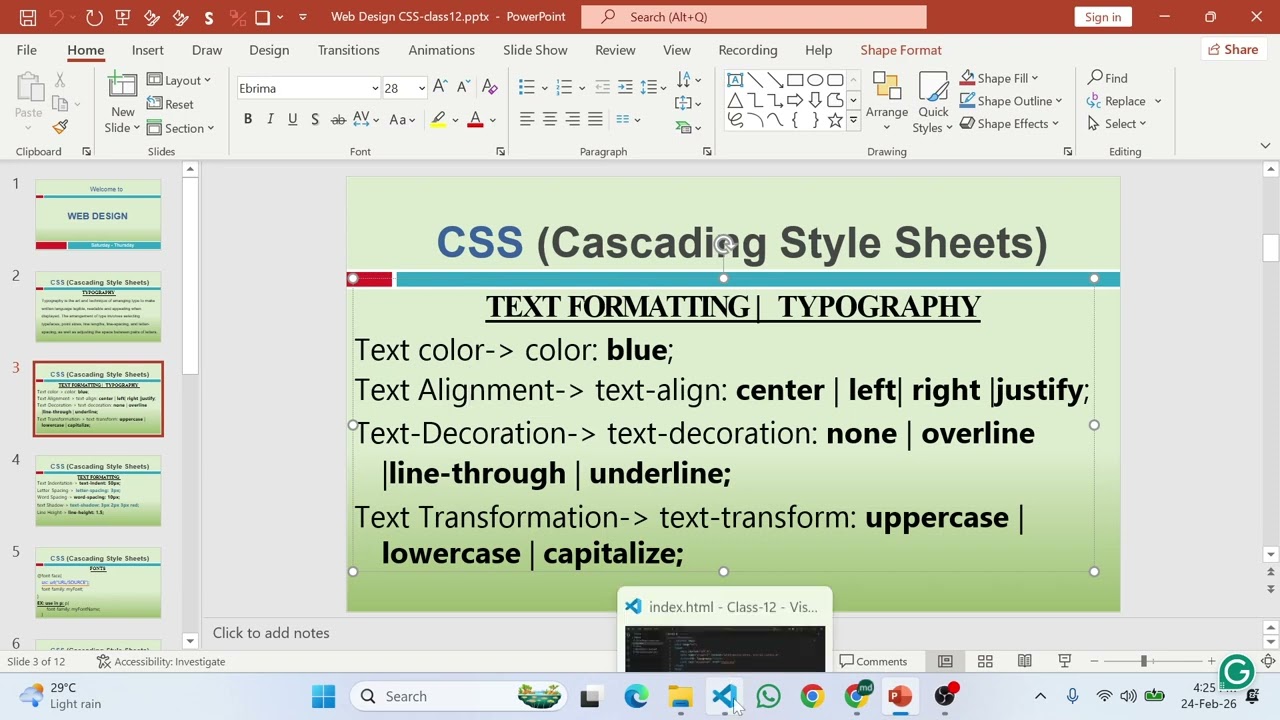Open WhatsApp from the taskbar

tap(768, 696)
